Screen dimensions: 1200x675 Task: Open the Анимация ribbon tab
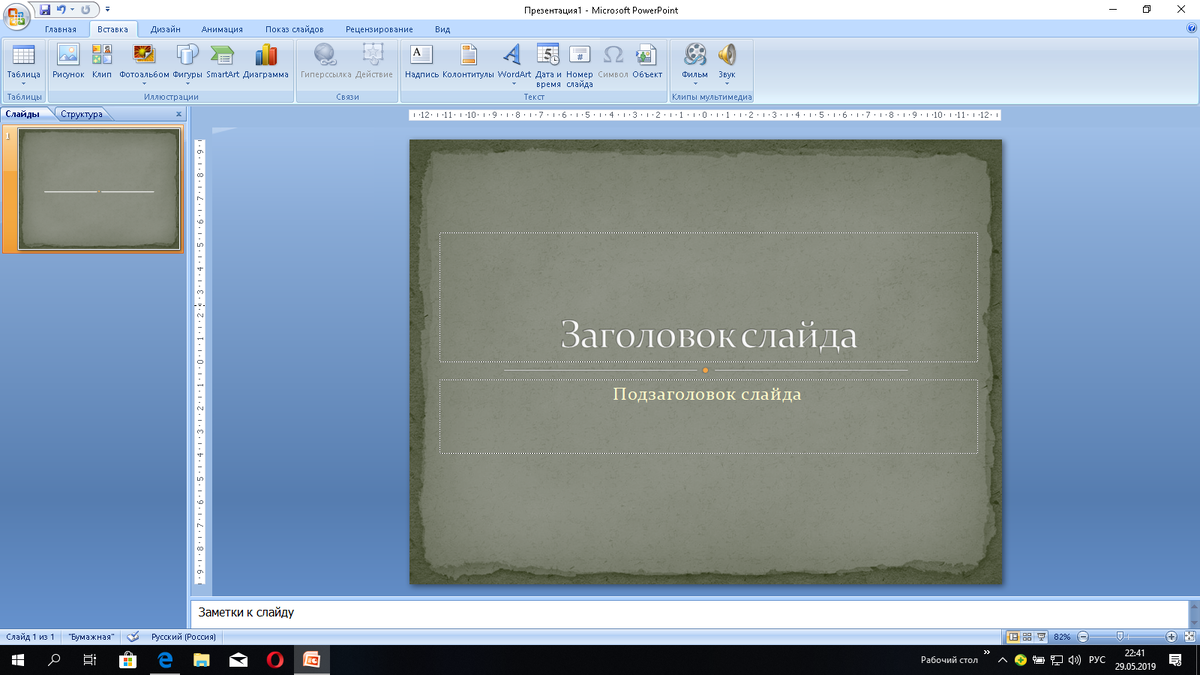[x=222, y=29]
